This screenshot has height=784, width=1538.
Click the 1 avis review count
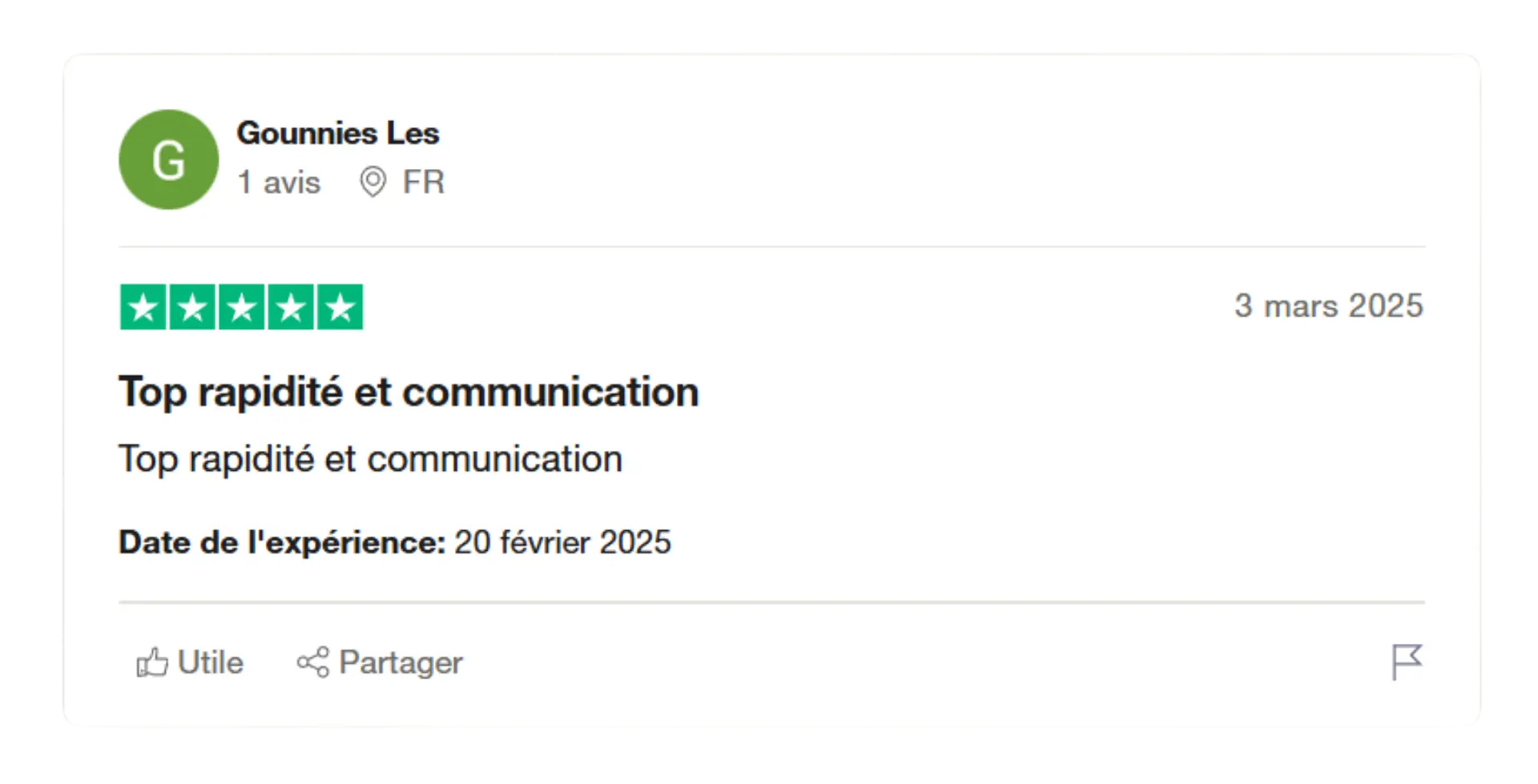pos(279,183)
